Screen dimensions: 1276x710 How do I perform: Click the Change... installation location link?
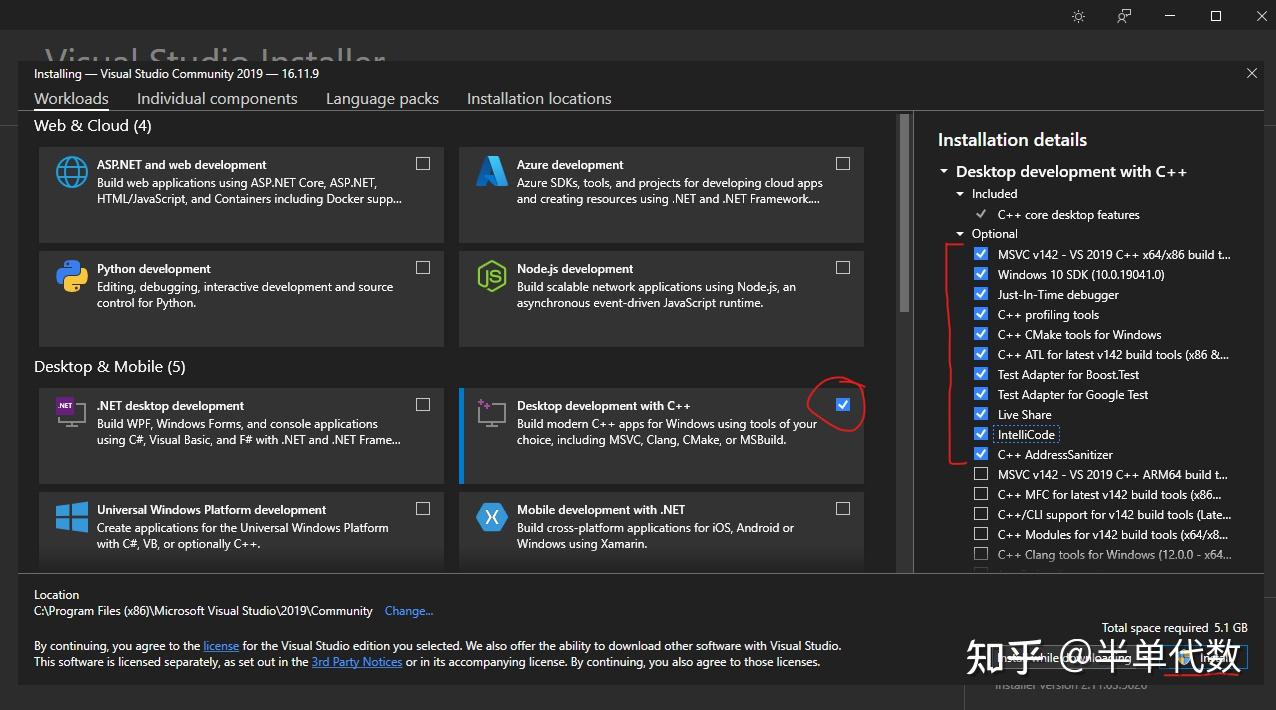click(409, 610)
